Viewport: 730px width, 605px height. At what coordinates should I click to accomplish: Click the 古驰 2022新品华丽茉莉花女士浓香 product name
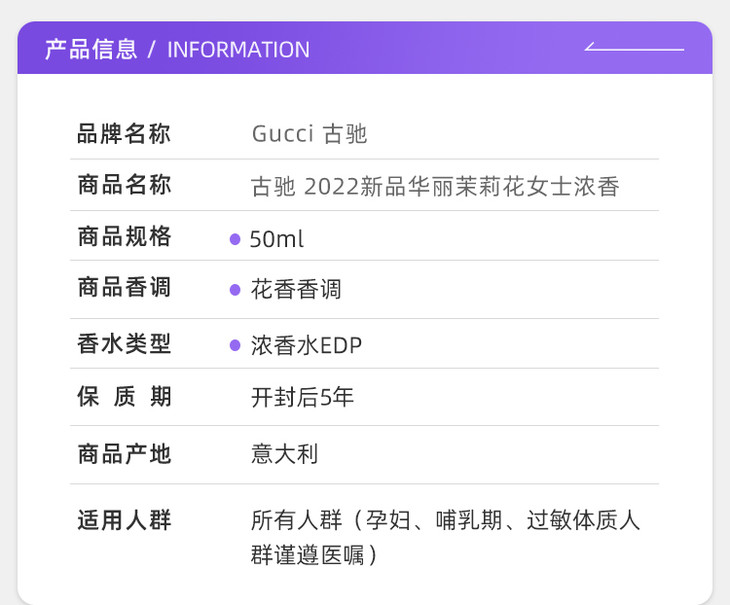pyautogui.click(x=435, y=186)
